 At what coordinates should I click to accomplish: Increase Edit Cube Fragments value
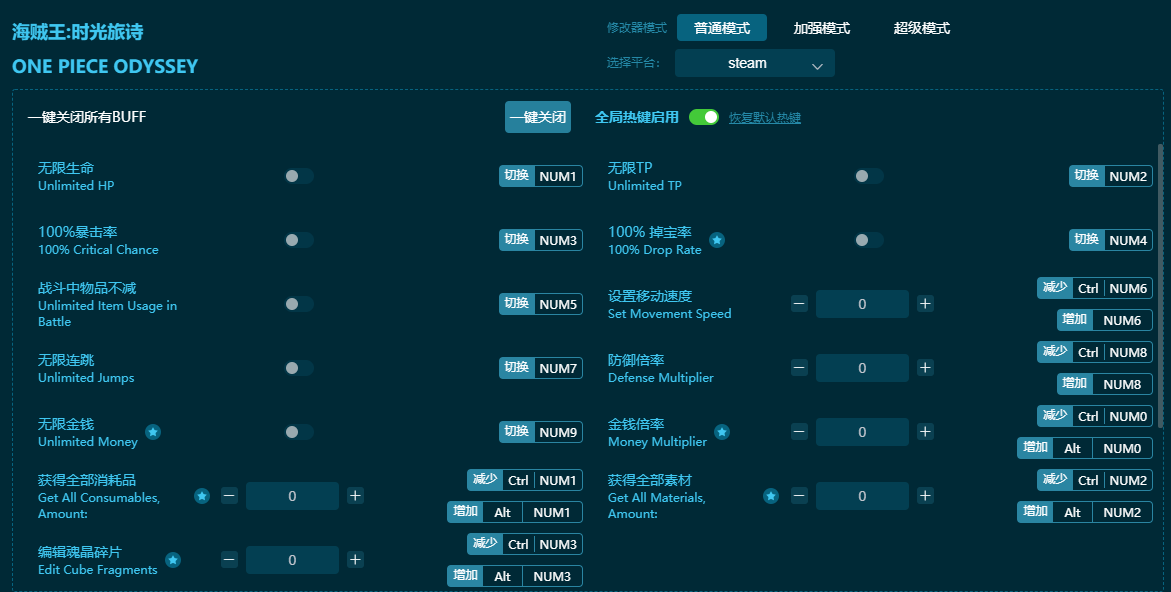[x=355, y=560]
